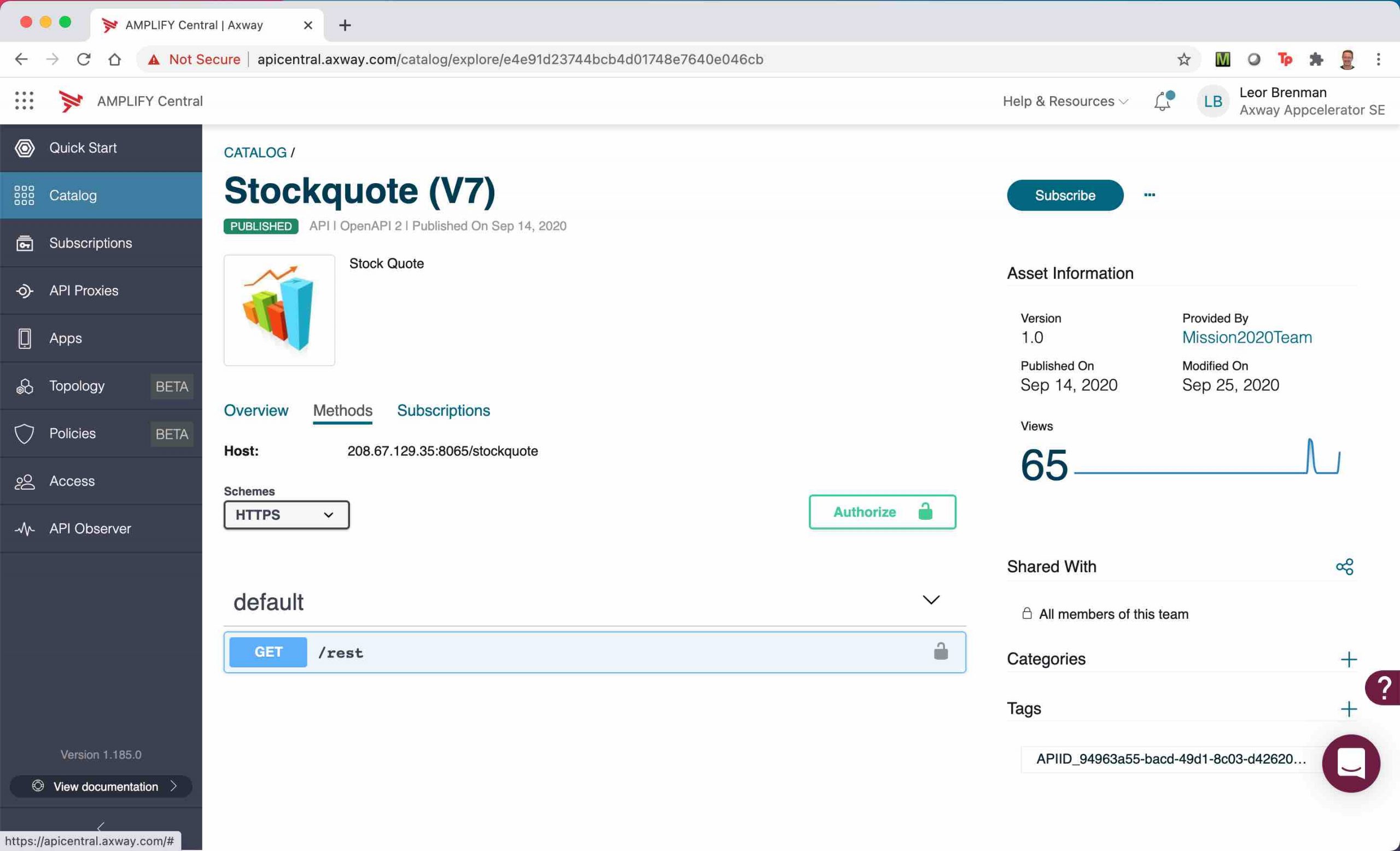1400x851 pixels.
Task: Open the Chrome three-dot menu
Action: pyautogui.click(x=1378, y=59)
